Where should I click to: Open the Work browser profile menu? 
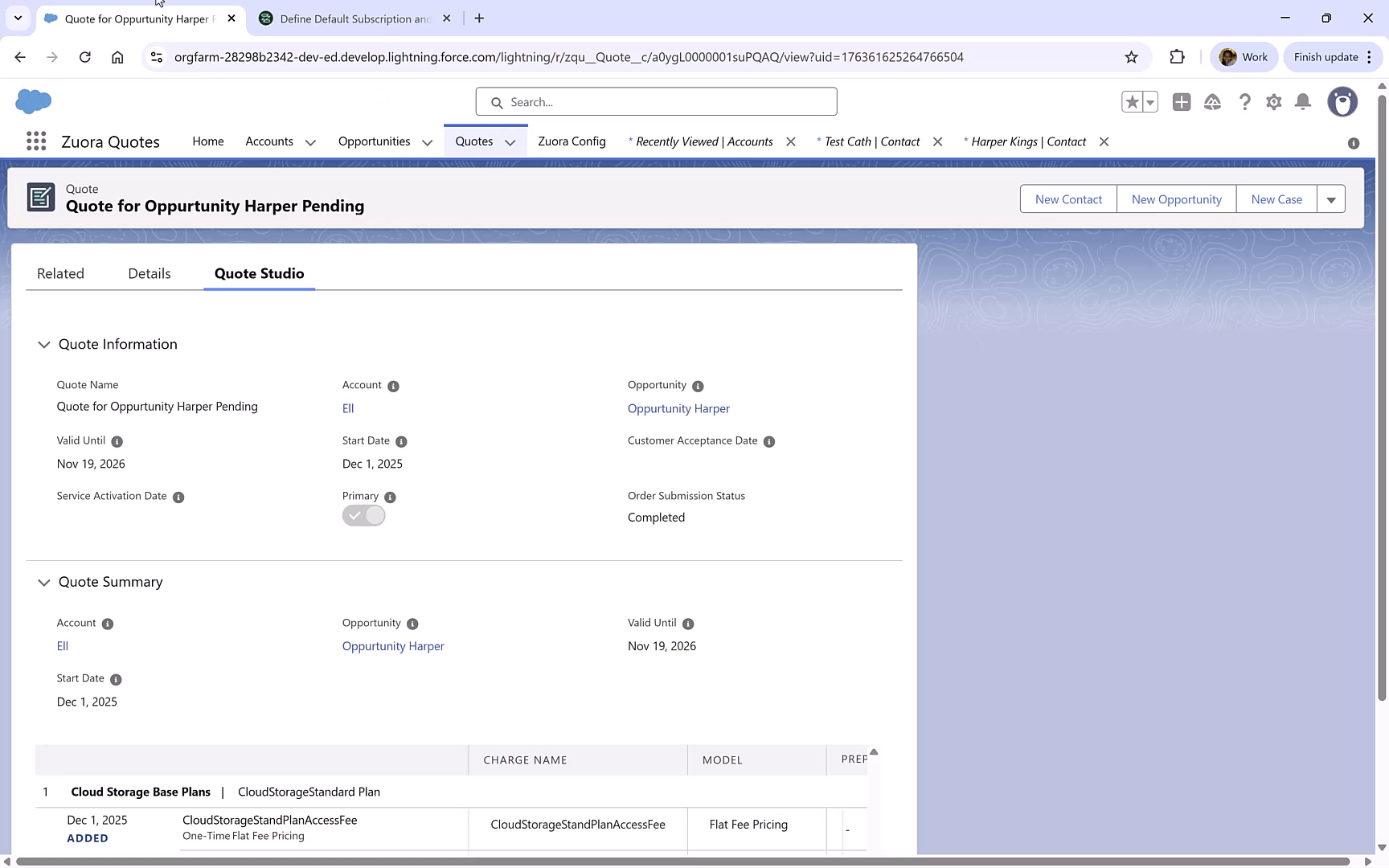click(1244, 56)
